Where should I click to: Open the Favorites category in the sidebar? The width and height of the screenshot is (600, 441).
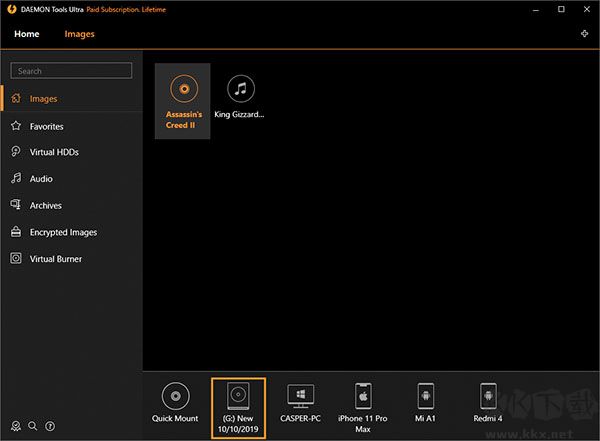[46, 127]
